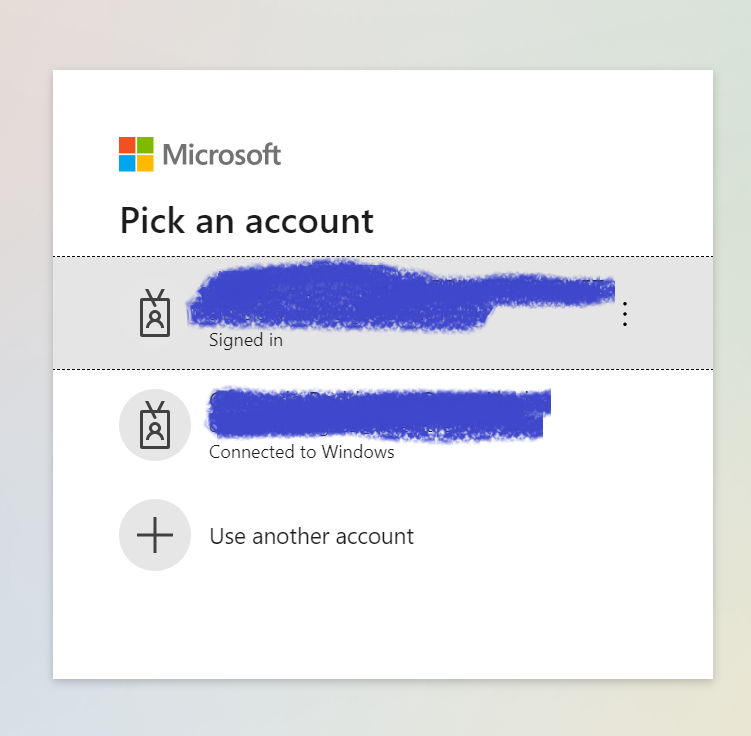The height and width of the screenshot is (736, 751).
Task: Click the green square of Microsoft logo
Action: (x=145, y=145)
